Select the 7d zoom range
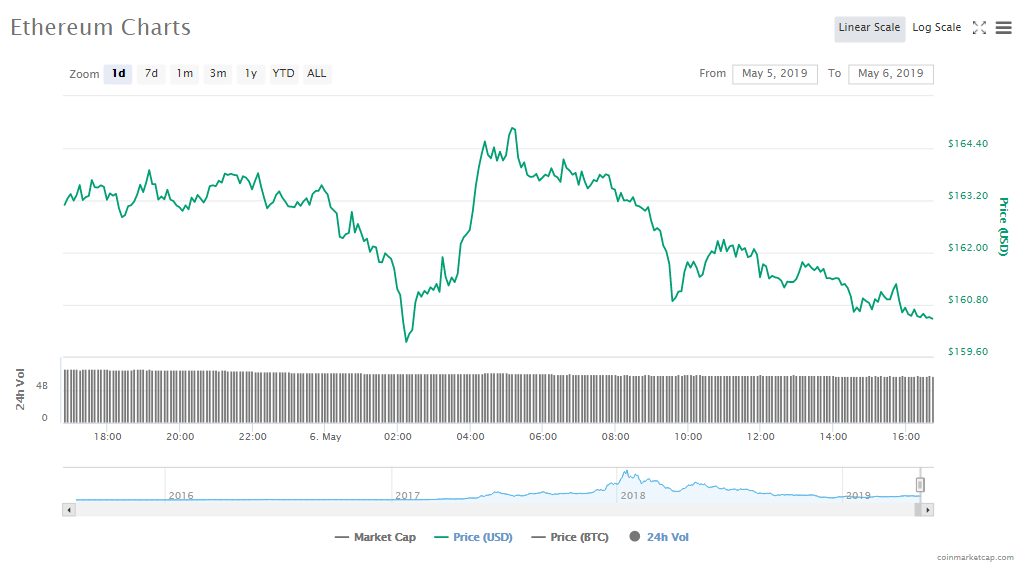 tap(151, 74)
